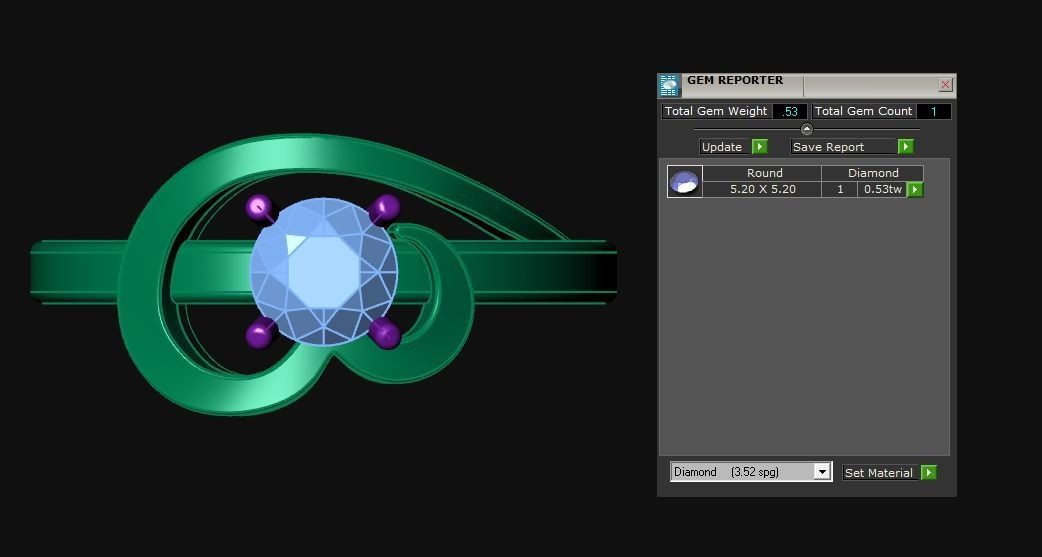Click the 'Total Gem Count' label

(x=863, y=112)
